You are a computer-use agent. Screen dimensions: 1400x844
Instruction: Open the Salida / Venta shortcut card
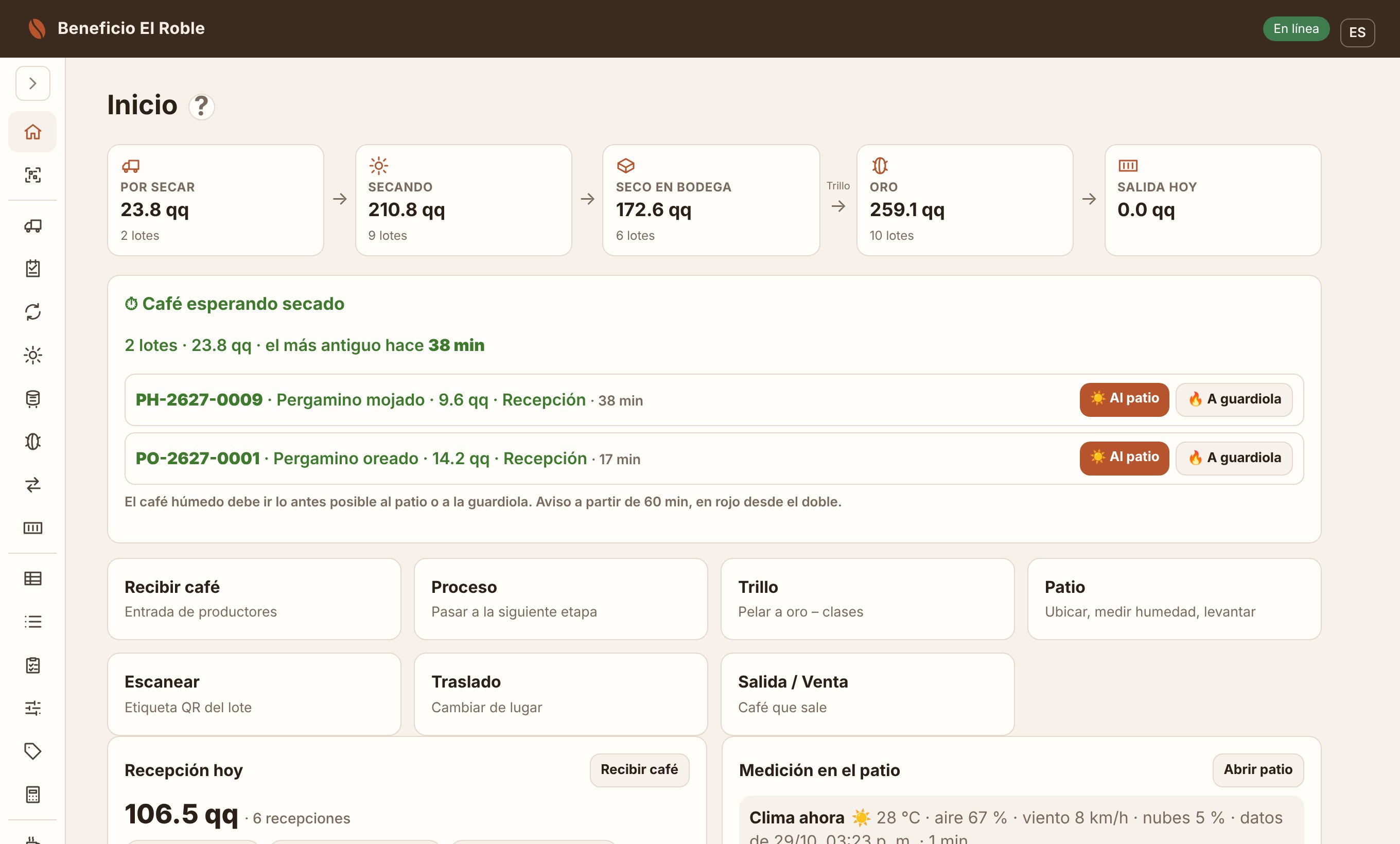pos(867,694)
